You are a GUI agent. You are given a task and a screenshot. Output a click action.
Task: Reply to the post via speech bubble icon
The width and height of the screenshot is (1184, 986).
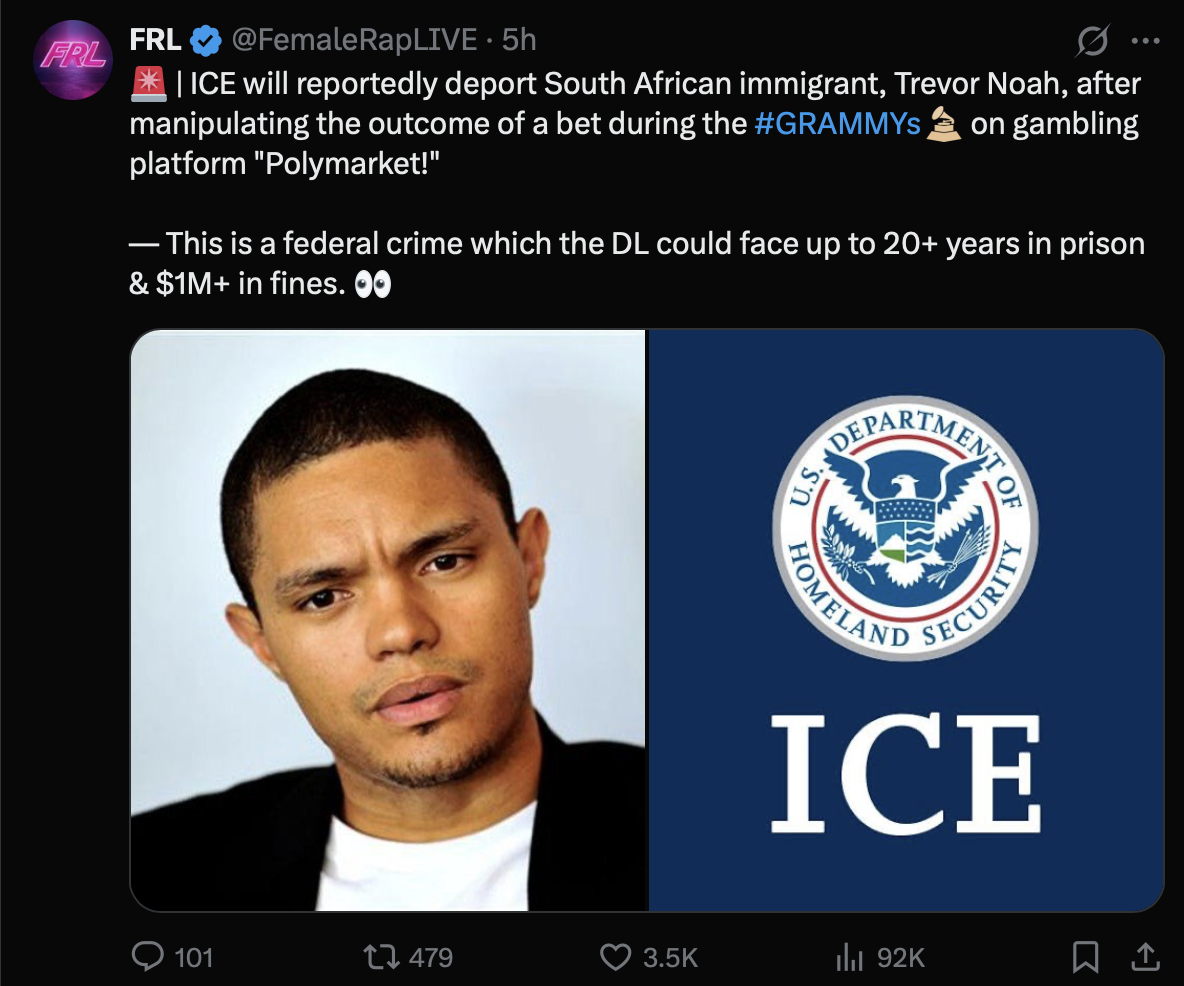[x=148, y=957]
